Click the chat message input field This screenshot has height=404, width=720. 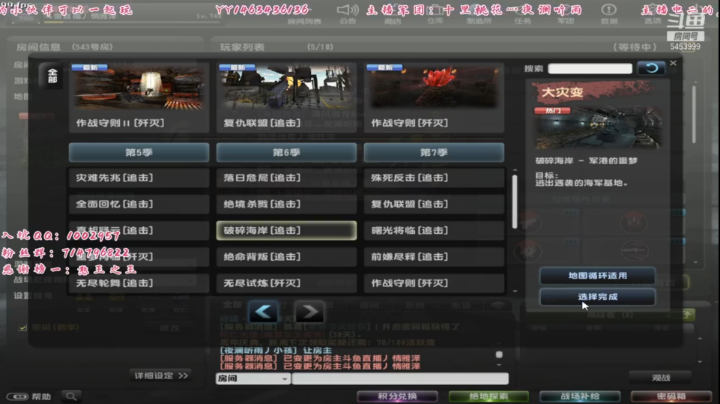[x=400, y=379]
